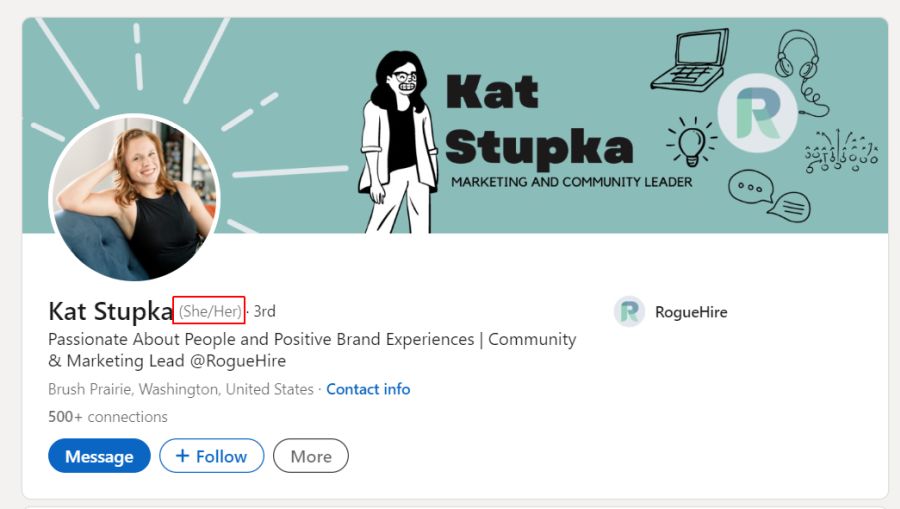Viewport: 900px width, 509px height.
Task: Click the laptop doodle in the banner
Action: (690, 60)
